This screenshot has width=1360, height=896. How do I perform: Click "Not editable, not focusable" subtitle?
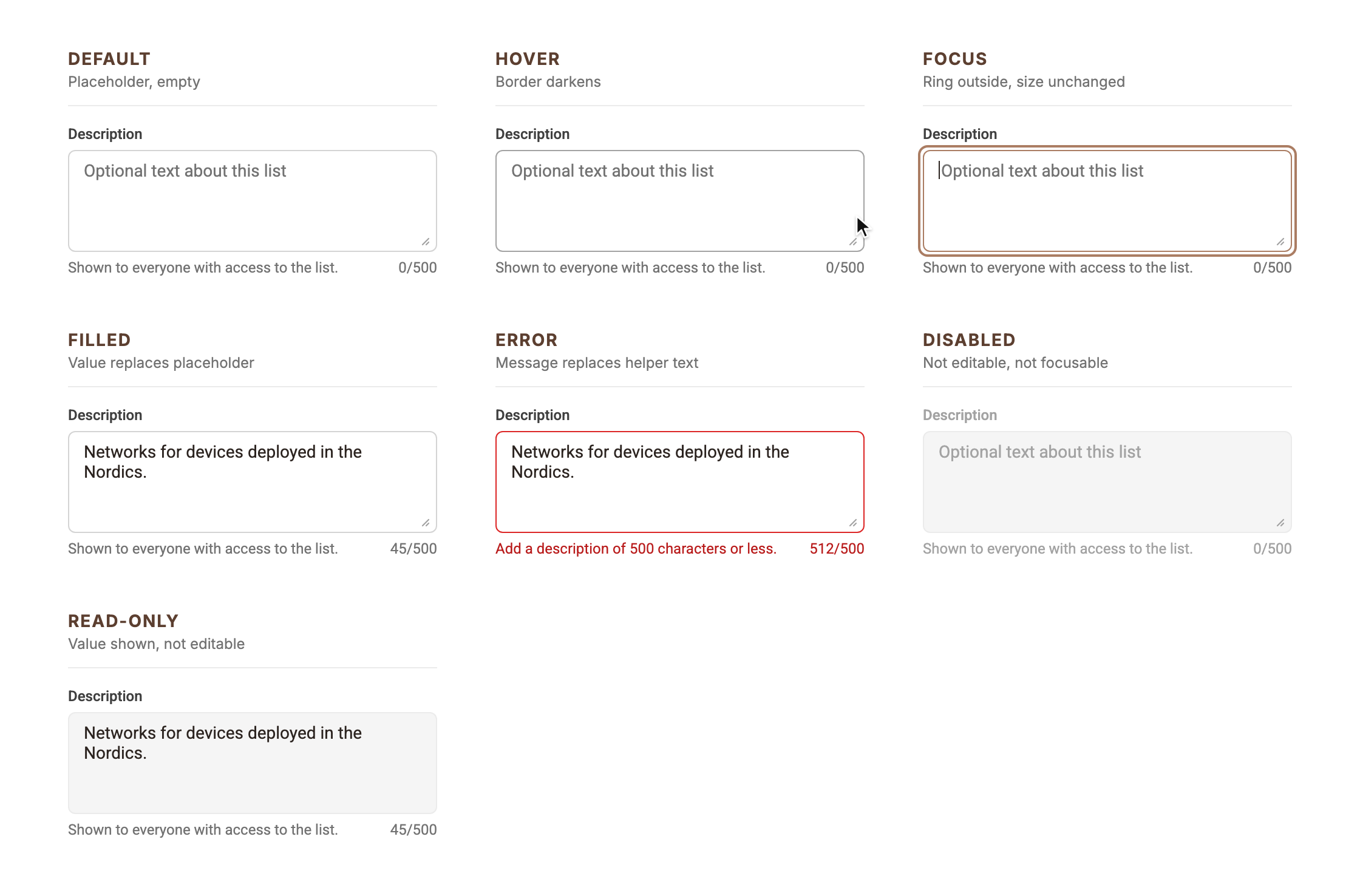1015,363
